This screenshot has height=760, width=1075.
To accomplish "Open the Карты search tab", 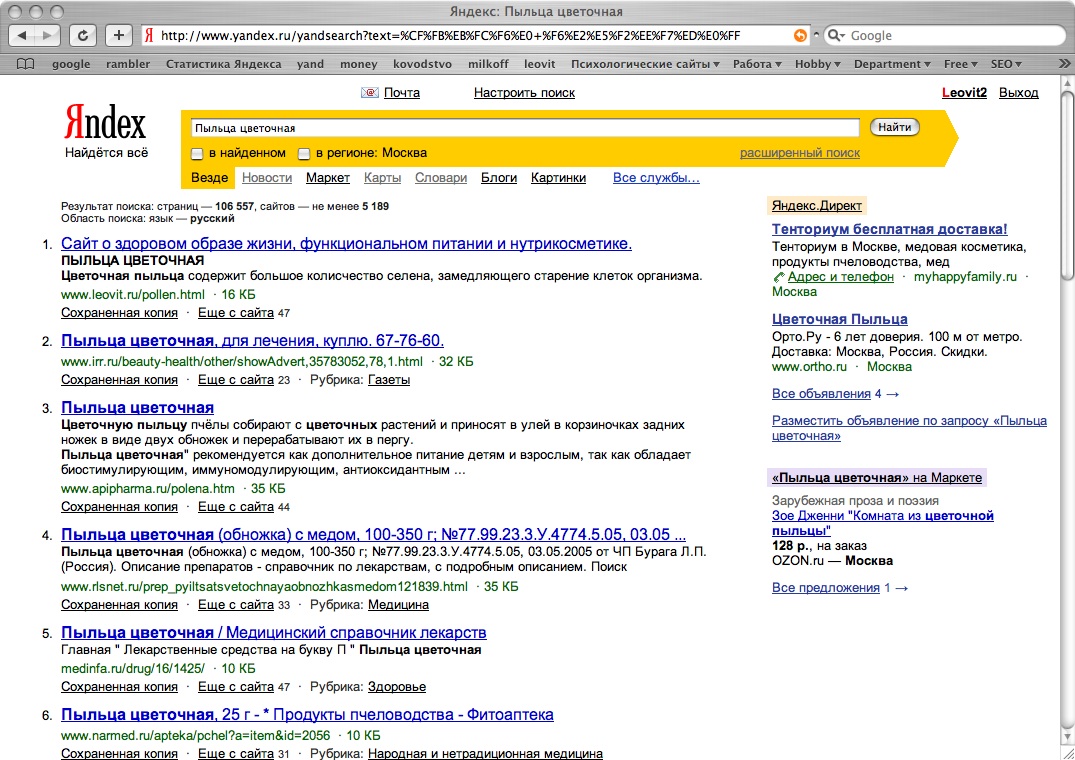I will coord(382,177).
